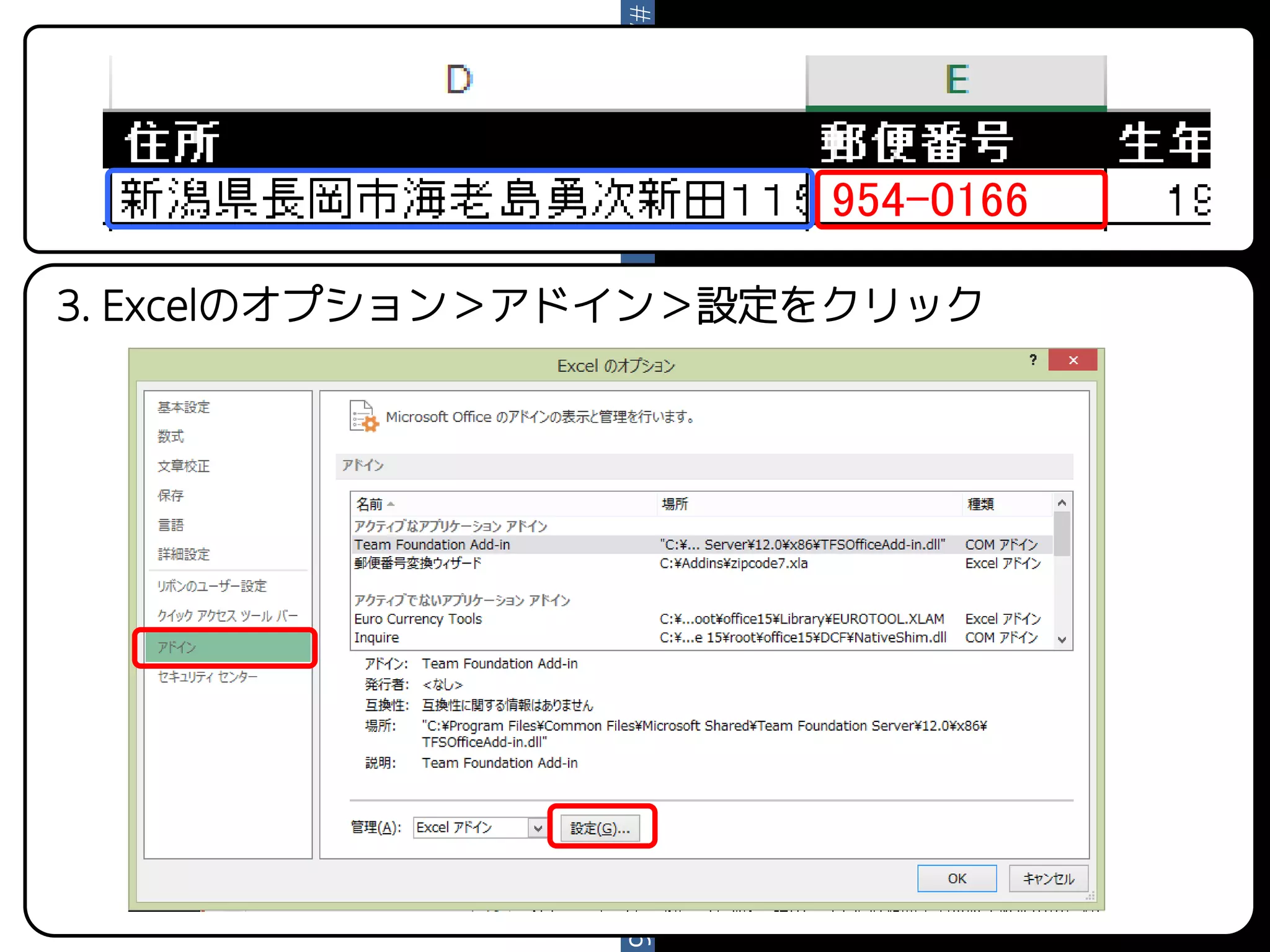This screenshot has width=1270, height=952.
Task: Confirm with the OK button
Action: 957,878
